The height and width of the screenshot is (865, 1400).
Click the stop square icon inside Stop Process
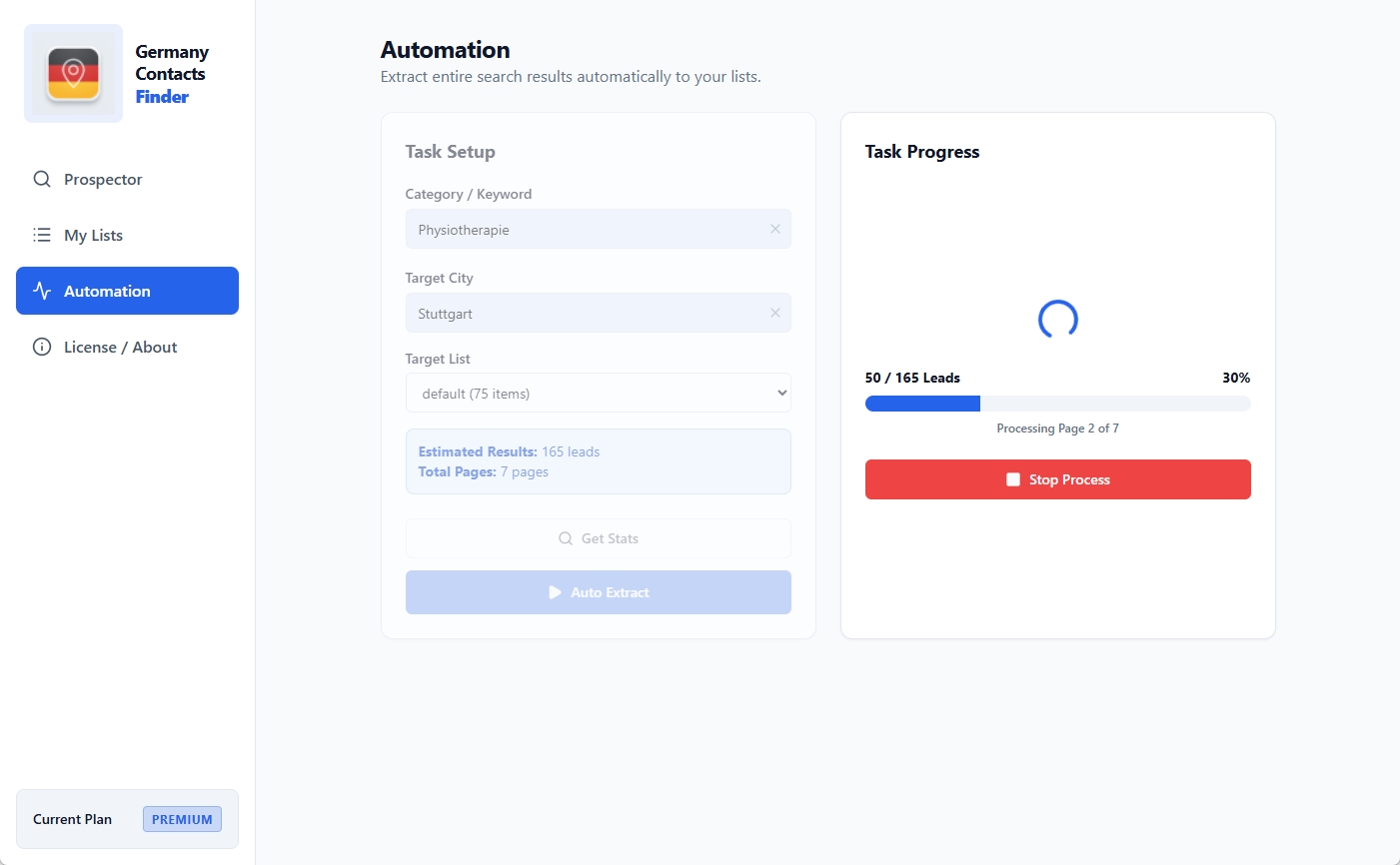(x=1014, y=479)
